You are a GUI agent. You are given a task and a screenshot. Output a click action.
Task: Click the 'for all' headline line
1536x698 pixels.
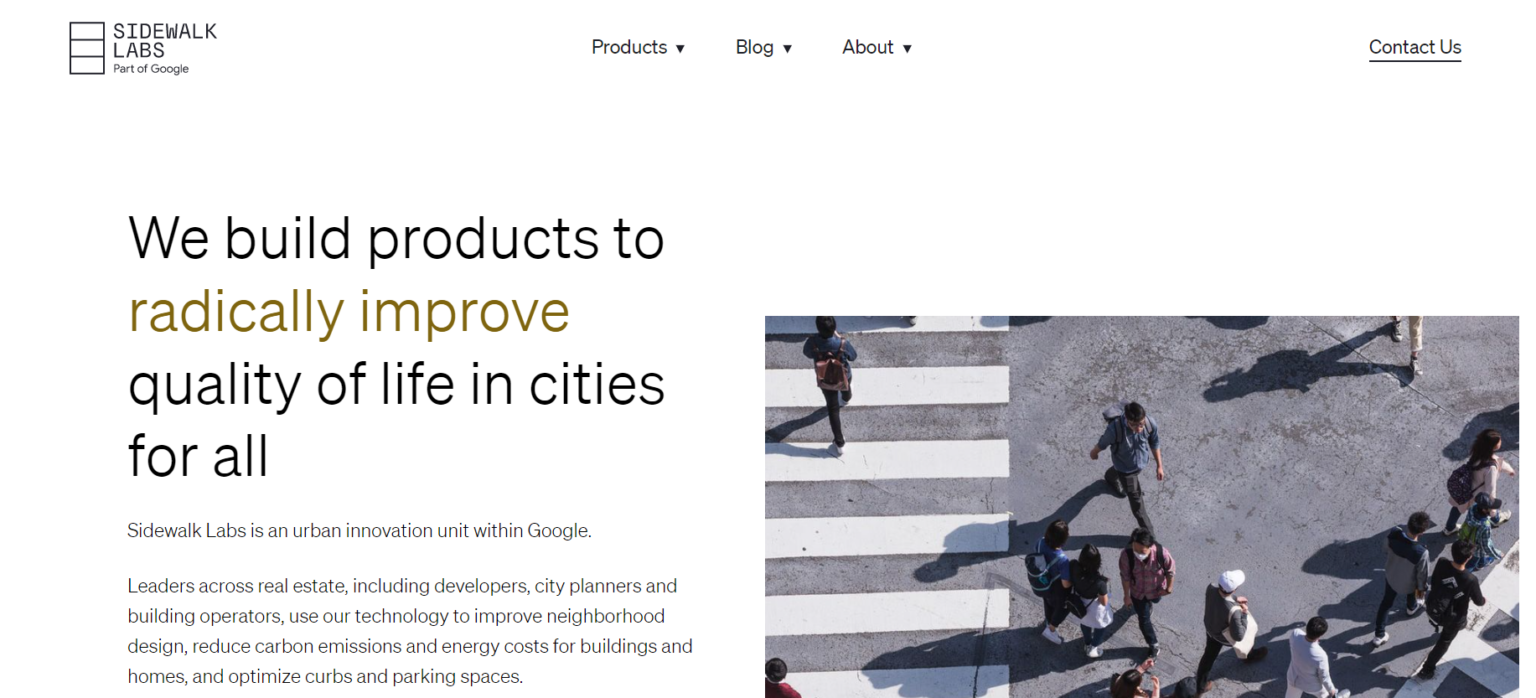[x=198, y=457]
